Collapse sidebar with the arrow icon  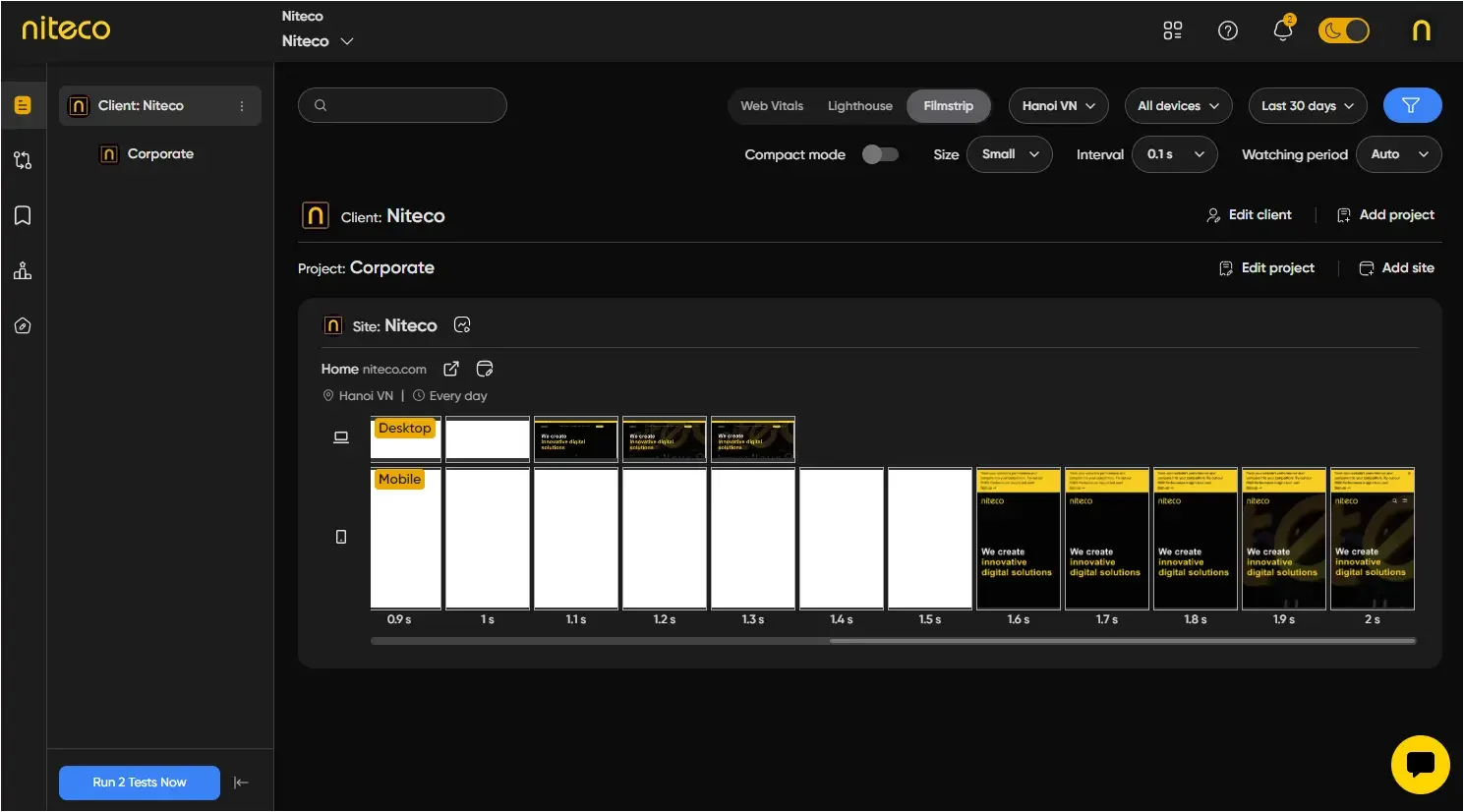(x=241, y=783)
